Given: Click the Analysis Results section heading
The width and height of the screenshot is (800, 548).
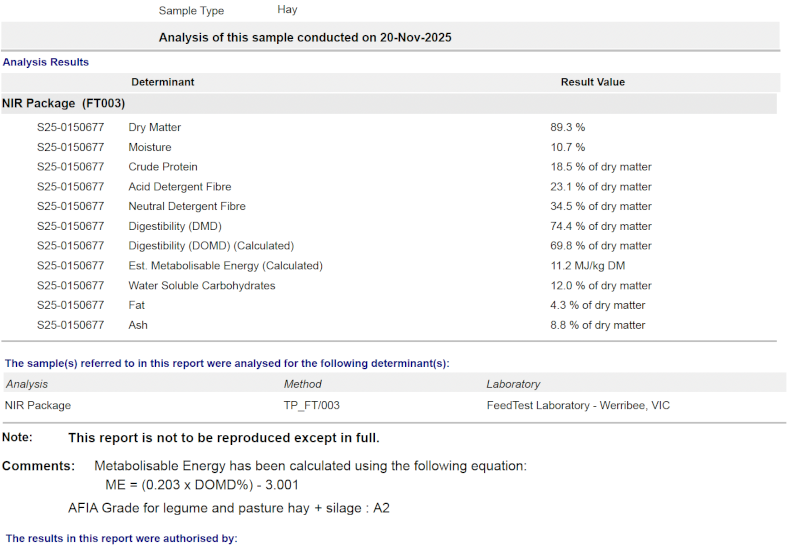Looking at the screenshot, I should click(x=46, y=62).
